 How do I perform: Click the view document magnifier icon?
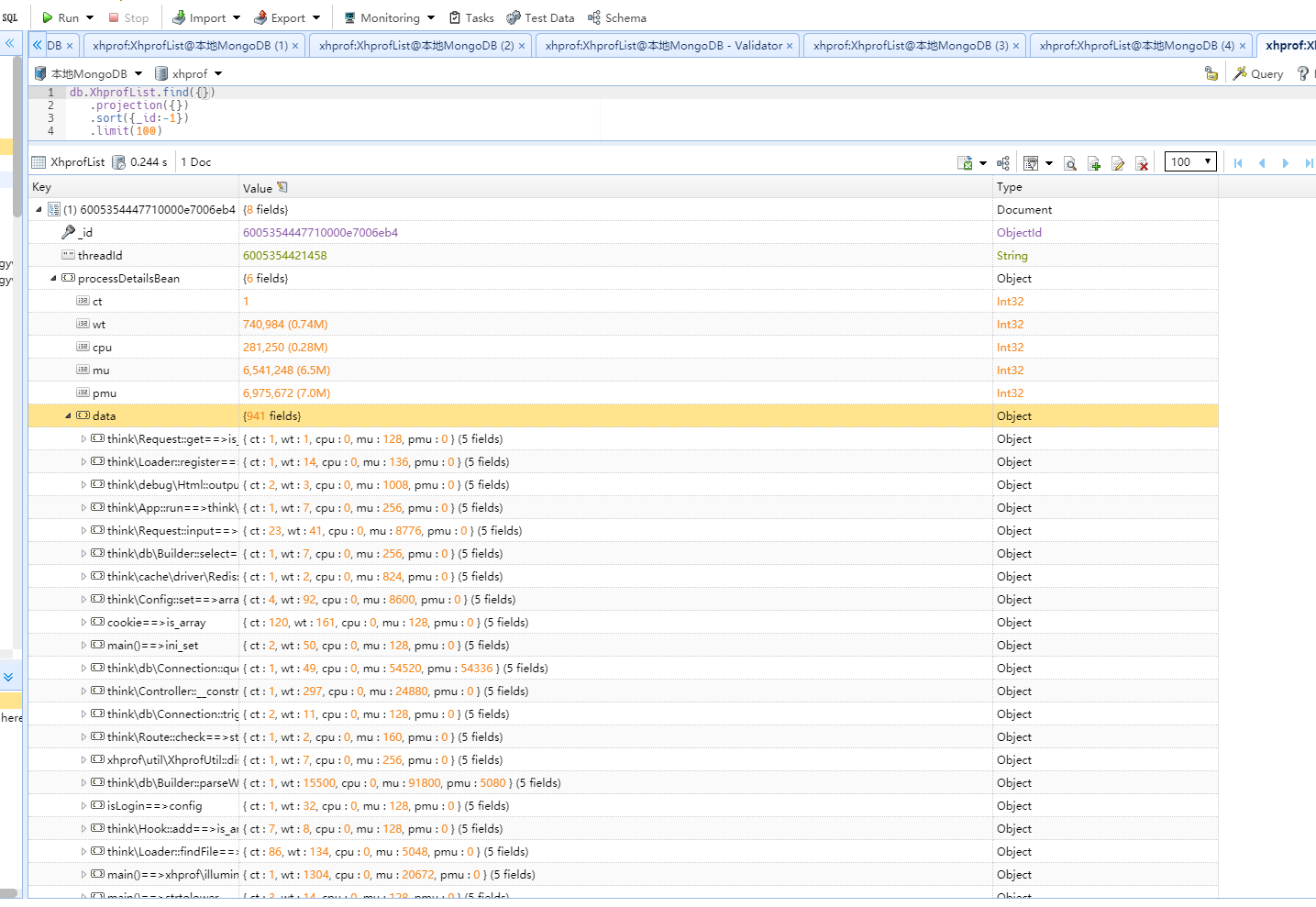(x=1069, y=163)
